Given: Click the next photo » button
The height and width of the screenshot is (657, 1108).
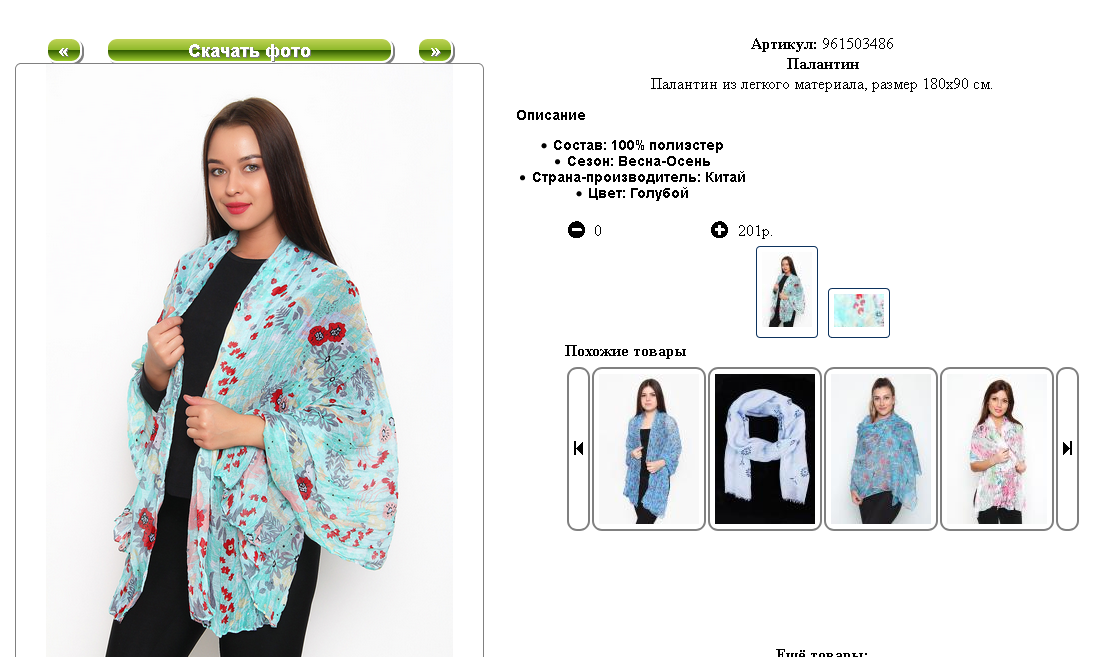Looking at the screenshot, I should (x=435, y=51).
